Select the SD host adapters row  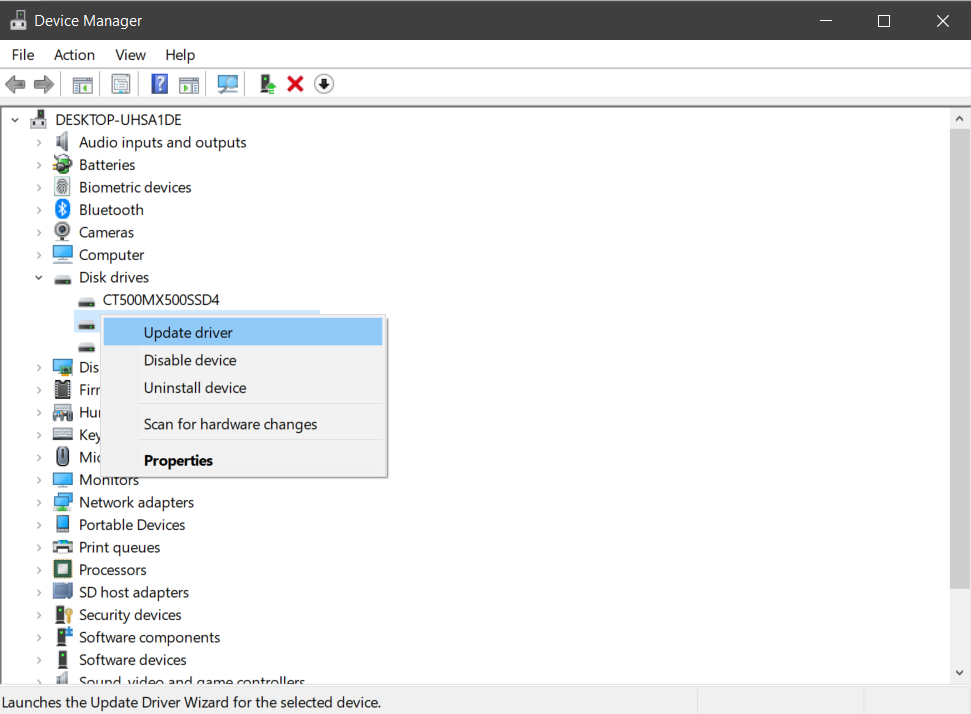pos(134,592)
